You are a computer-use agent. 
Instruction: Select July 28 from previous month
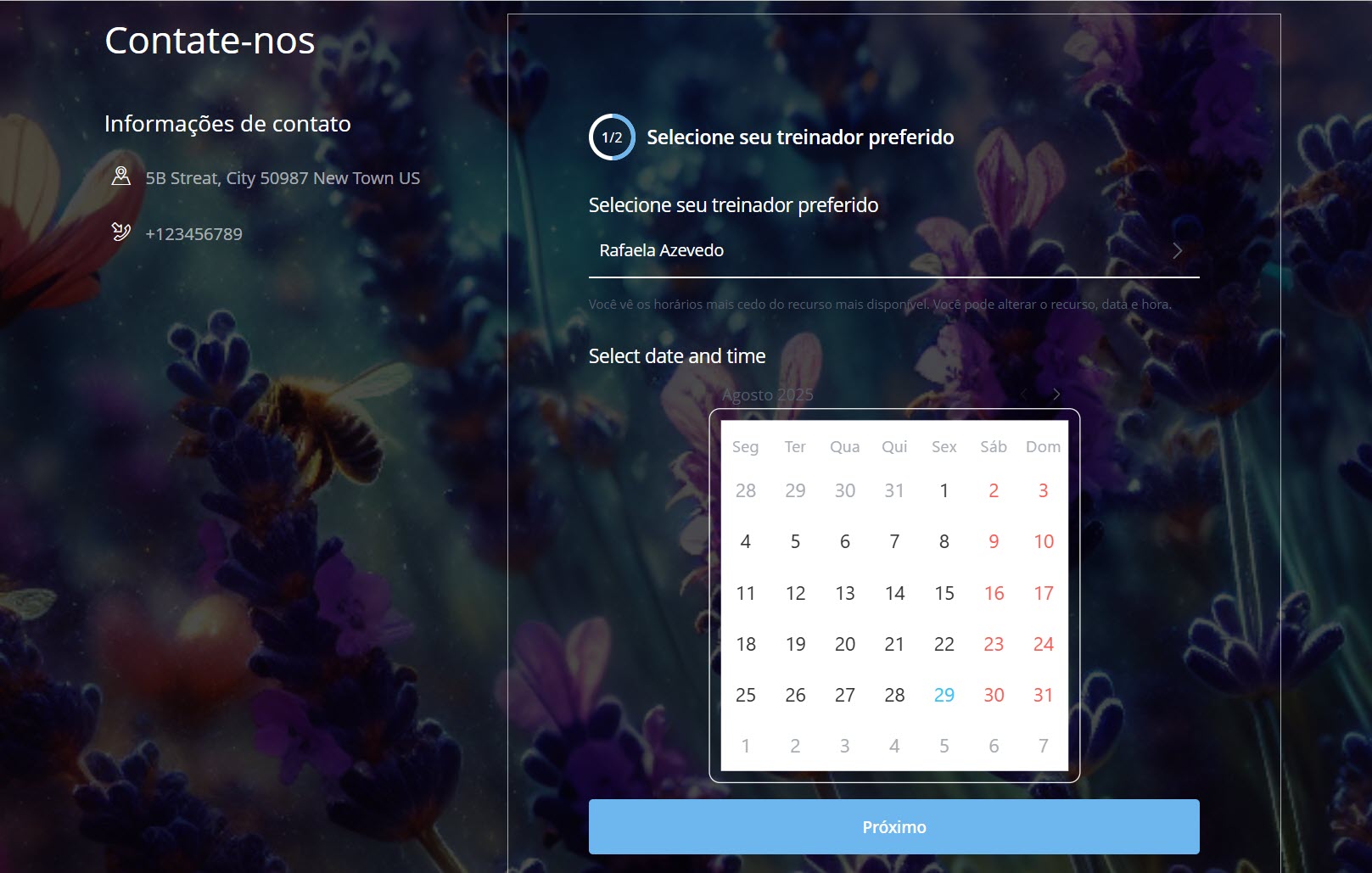click(745, 490)
